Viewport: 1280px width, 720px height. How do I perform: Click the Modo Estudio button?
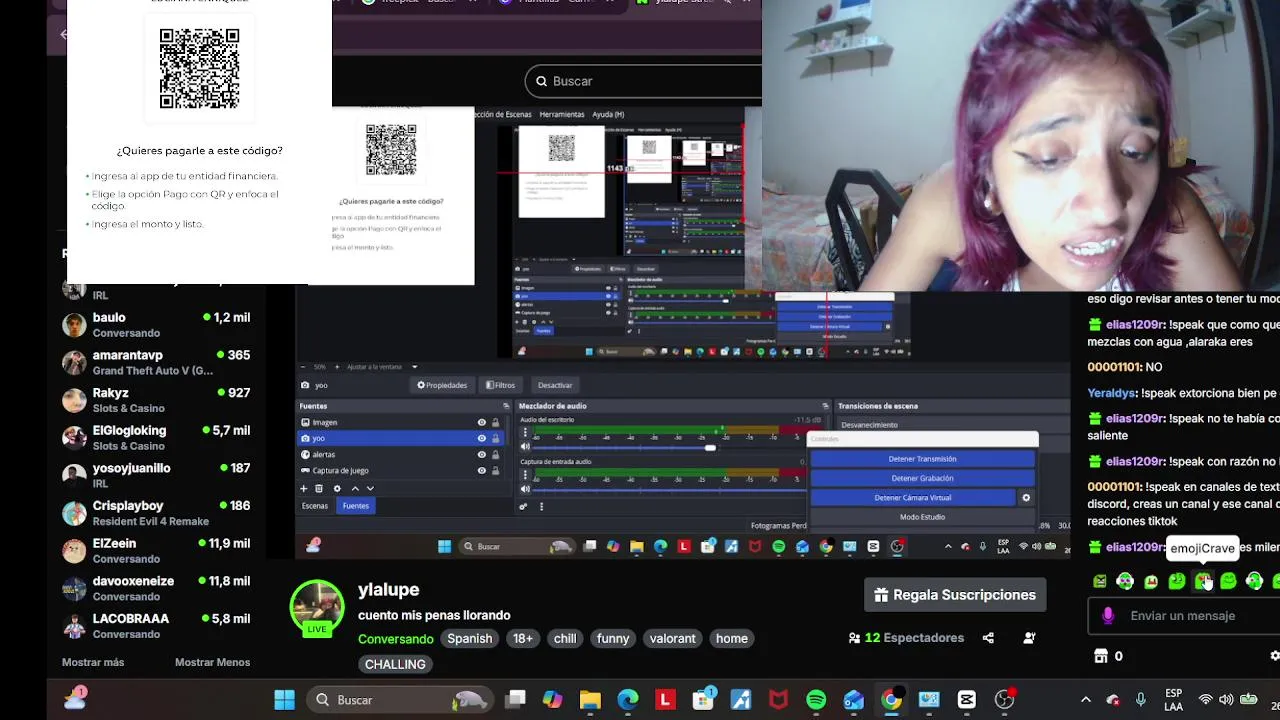point(922,517)
